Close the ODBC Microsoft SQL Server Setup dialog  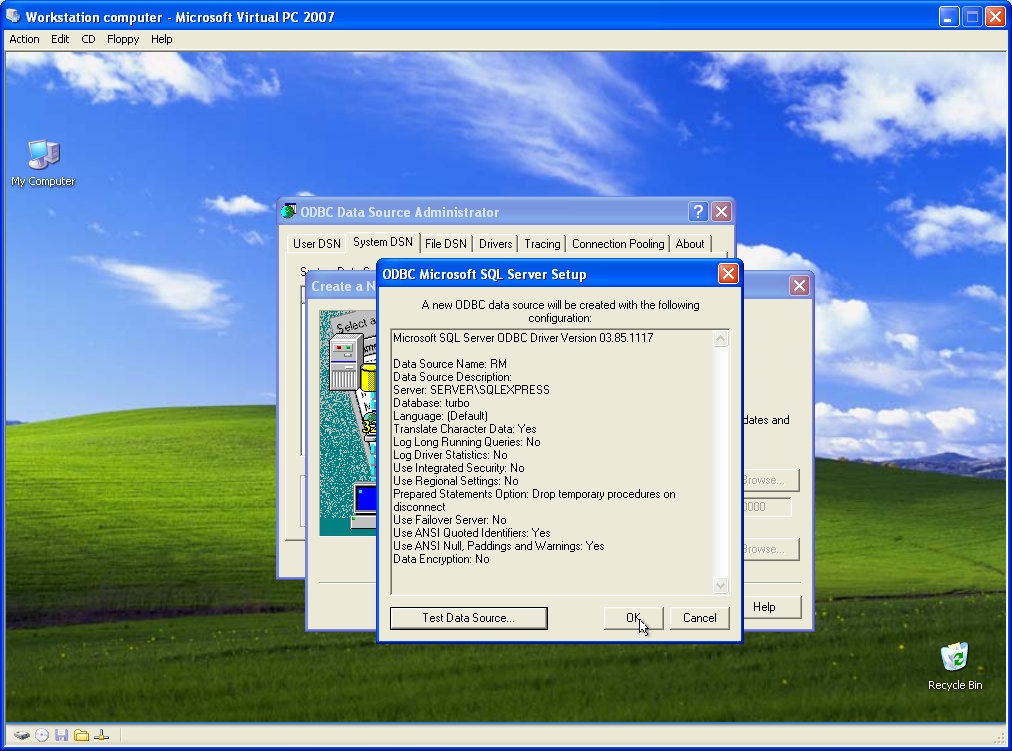(728, 274)
